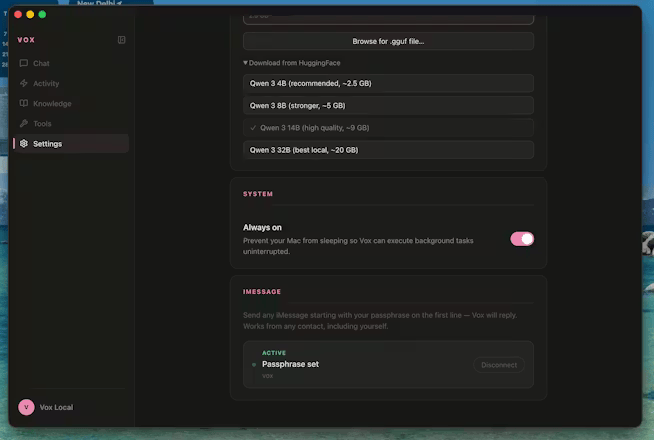Switch to the Tools section

point(71,123)
